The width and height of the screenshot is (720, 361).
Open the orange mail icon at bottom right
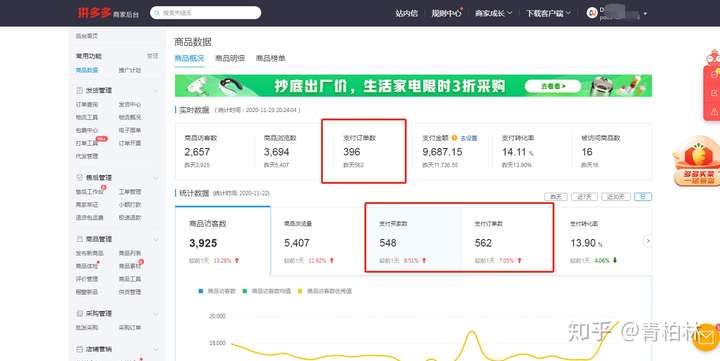tap(707, 338)
